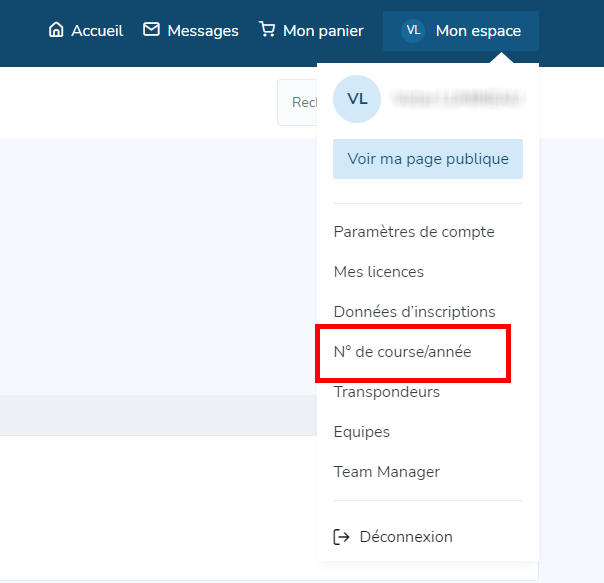Open Paramètres de compte
Image resolution: width=604 pixels, height=583 pixels.
pyautogui.click(x=414, y=232)
